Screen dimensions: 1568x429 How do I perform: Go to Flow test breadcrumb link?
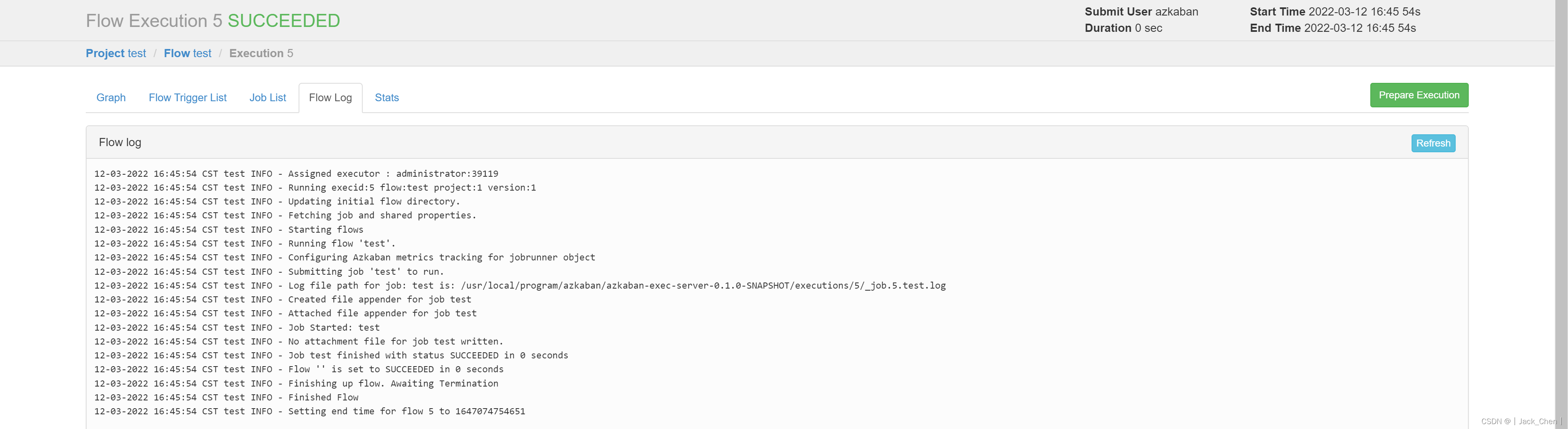click(x=187, y=53)
